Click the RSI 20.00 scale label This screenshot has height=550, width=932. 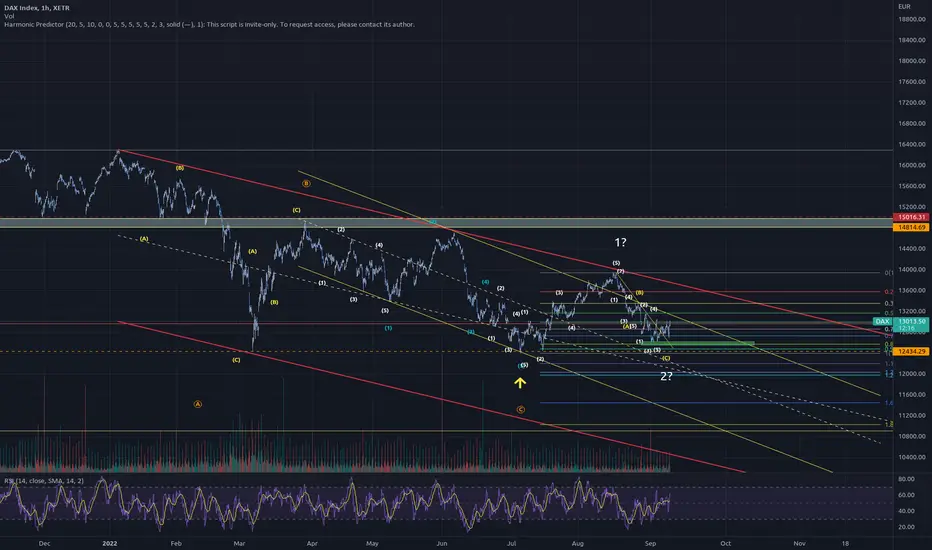pos(906,527)
